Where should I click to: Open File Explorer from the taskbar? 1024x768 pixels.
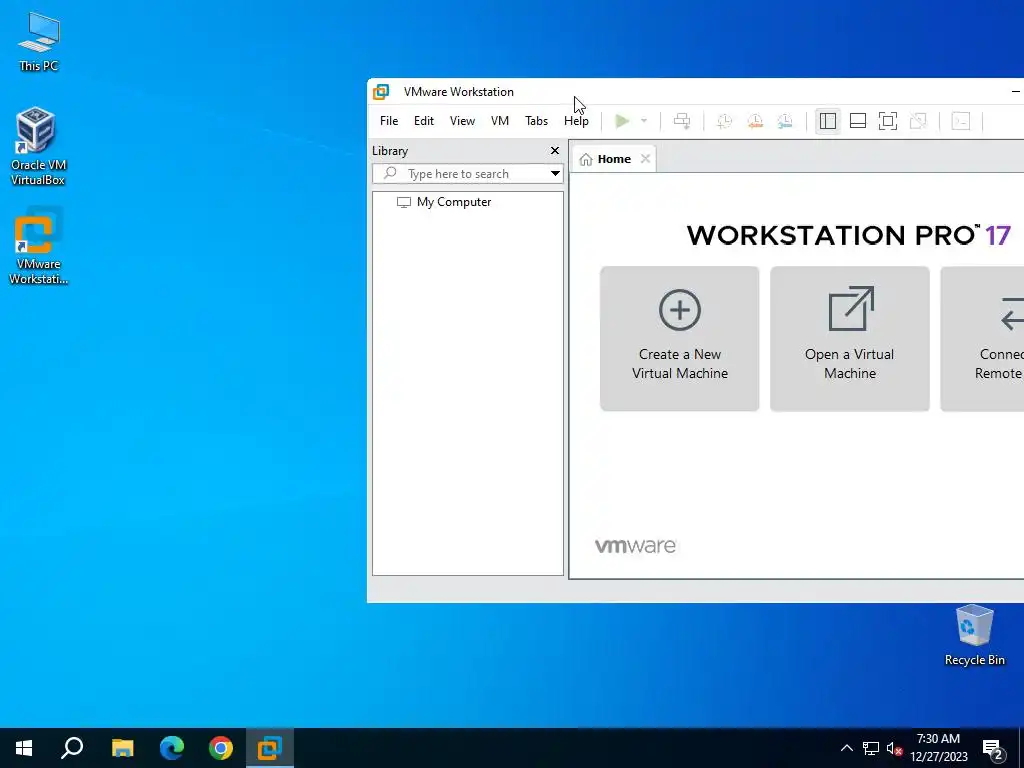point(122,748)
